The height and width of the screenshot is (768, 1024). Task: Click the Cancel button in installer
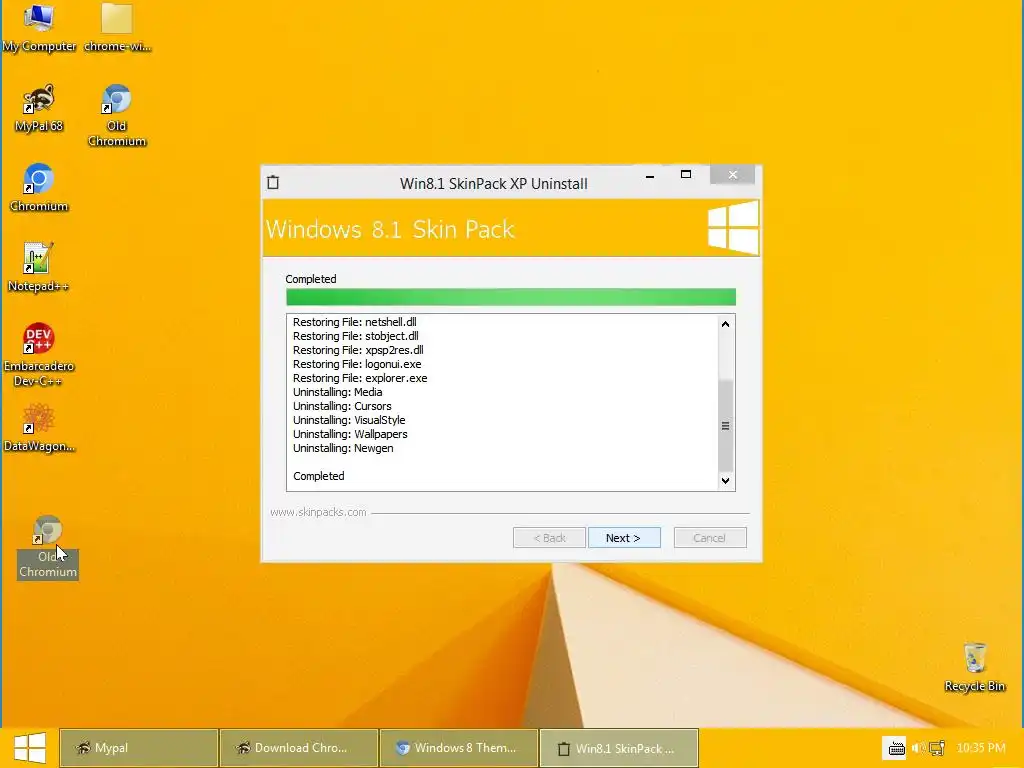click(710, 537)
